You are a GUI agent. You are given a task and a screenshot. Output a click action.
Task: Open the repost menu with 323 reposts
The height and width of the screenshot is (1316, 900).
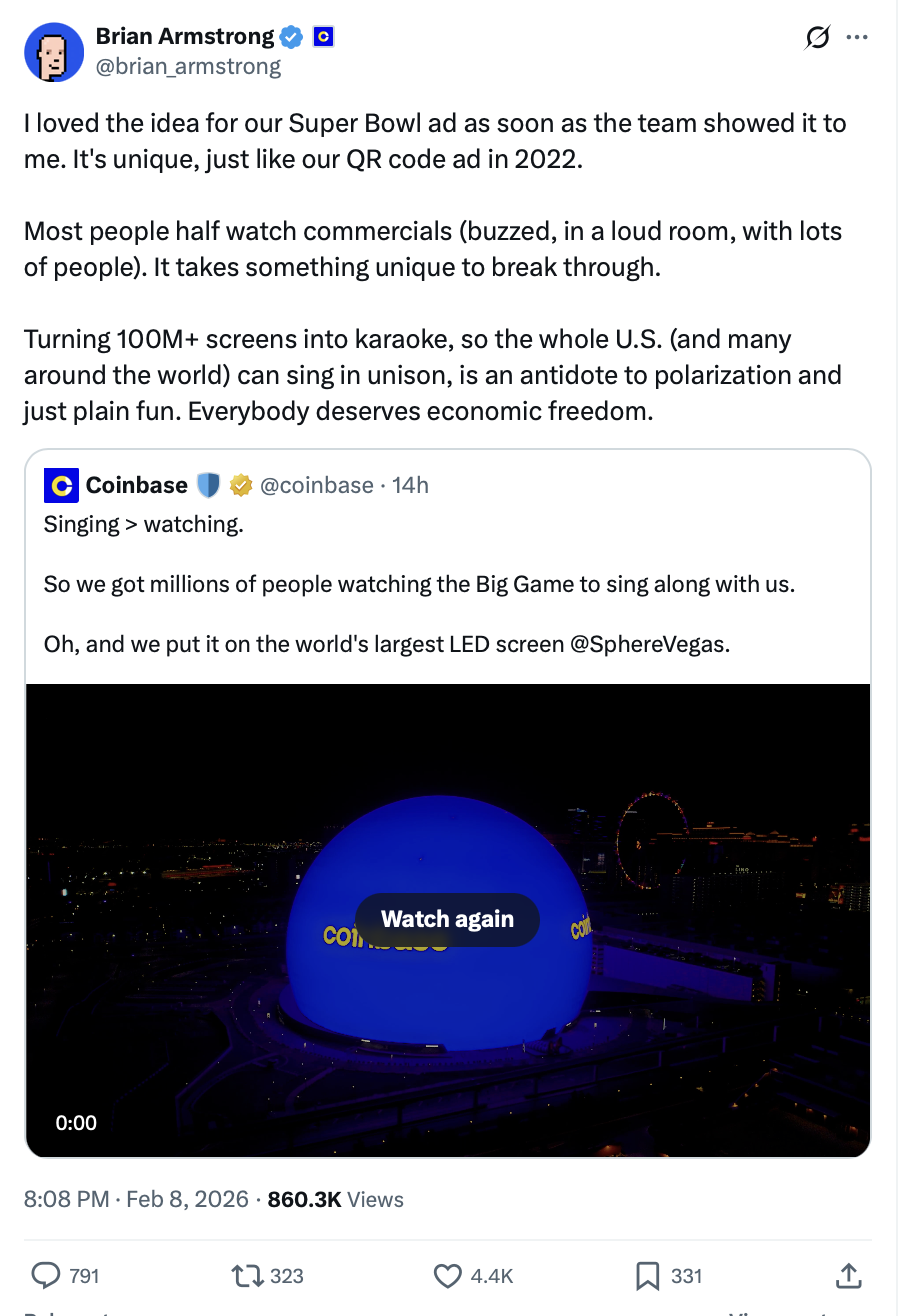(x=244, y=1275)
